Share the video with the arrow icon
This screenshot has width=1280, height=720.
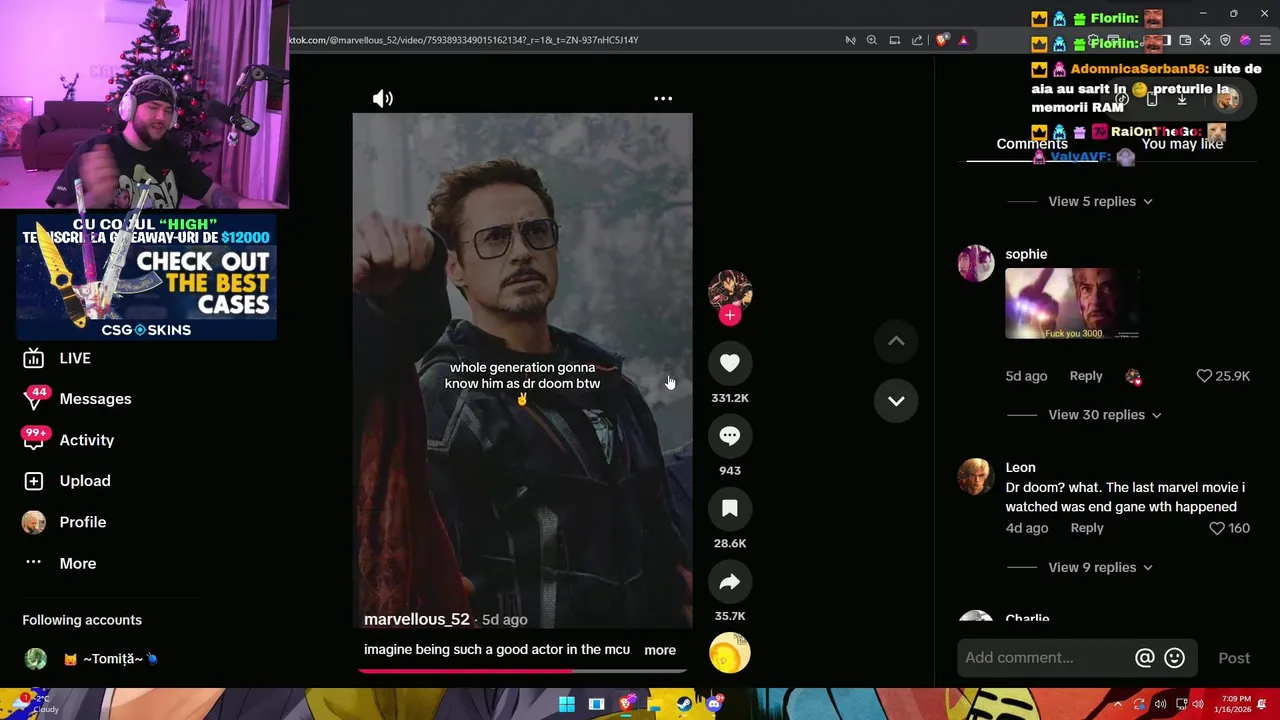click(730, 582)
